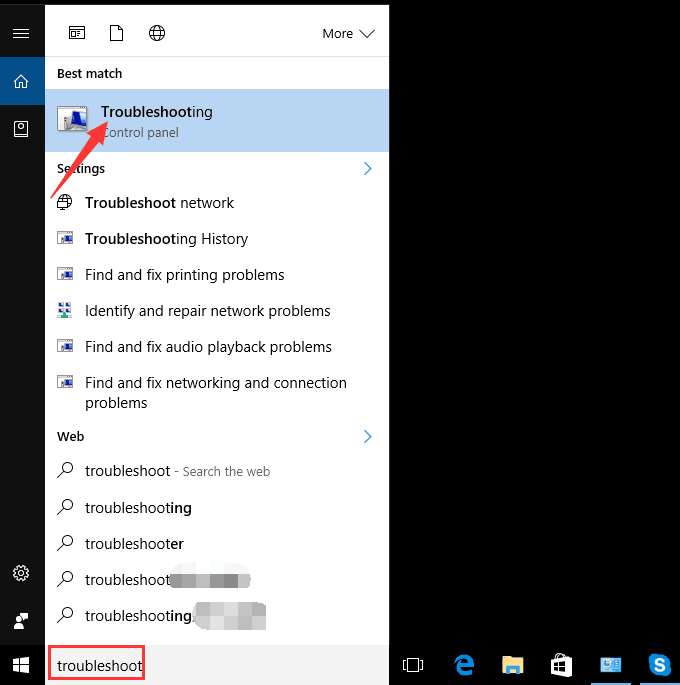Open the Notebook icon in sidebar

click(21, 129)
